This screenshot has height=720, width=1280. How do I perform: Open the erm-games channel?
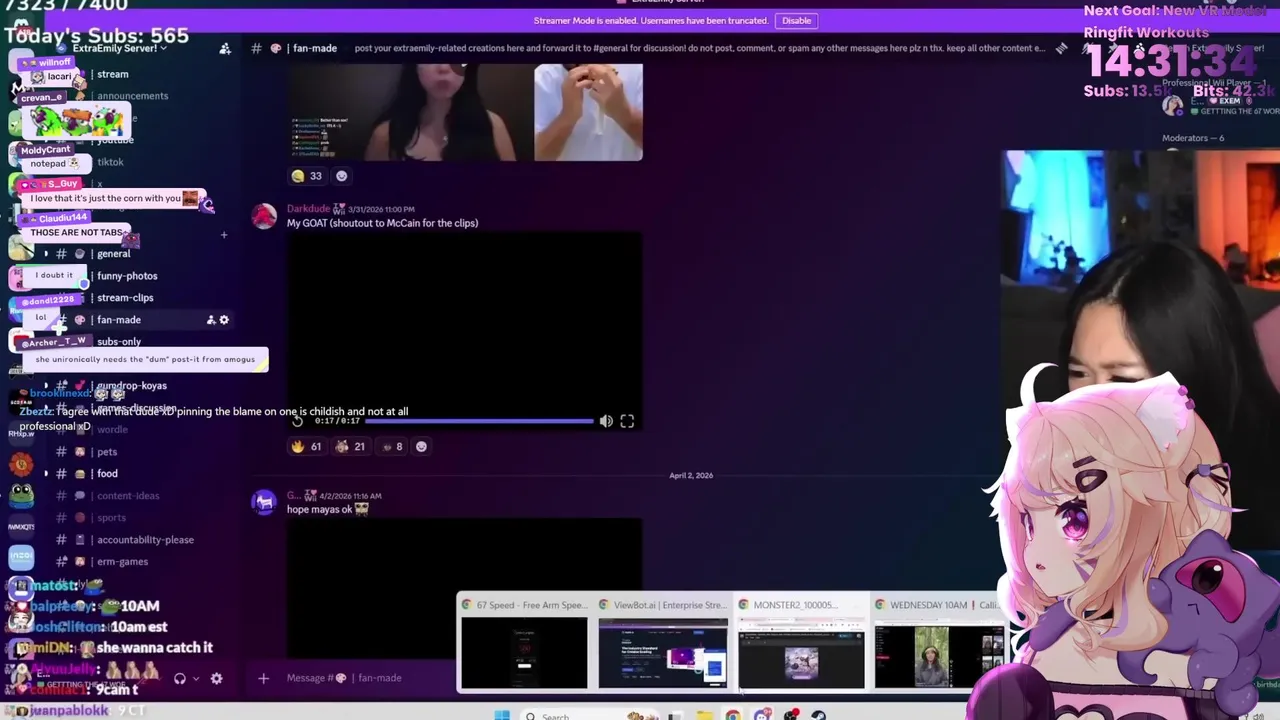tap(122, 562)
